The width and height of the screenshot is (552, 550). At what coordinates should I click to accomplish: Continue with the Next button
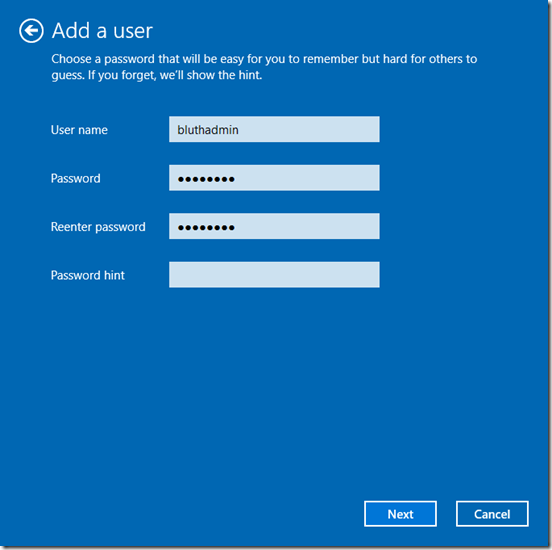(400, 514)
